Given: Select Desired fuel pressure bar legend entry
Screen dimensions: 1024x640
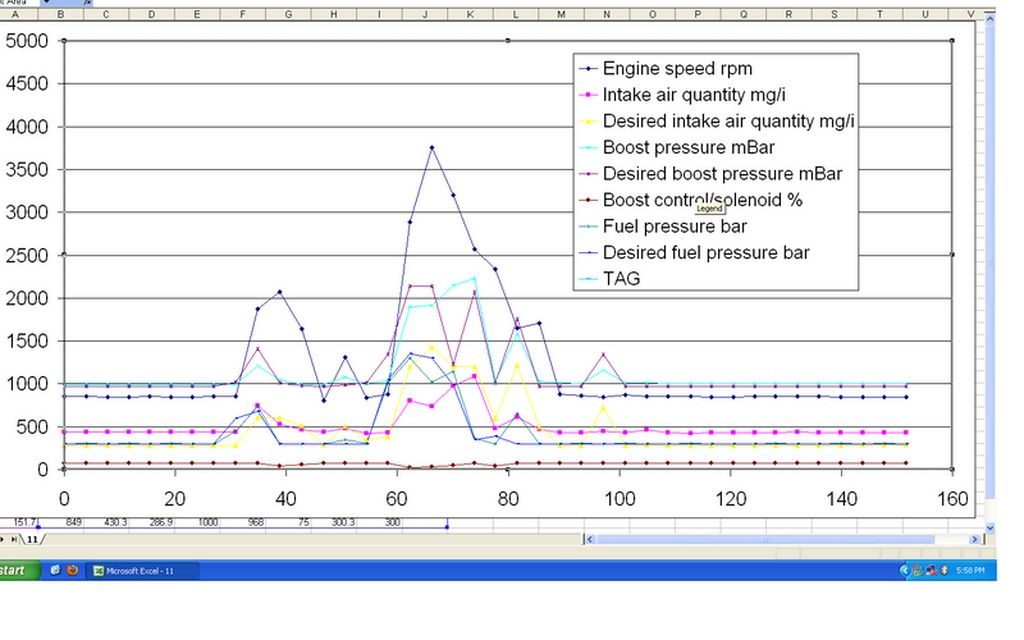Looking at the screenshot, I should coord(694,253).
